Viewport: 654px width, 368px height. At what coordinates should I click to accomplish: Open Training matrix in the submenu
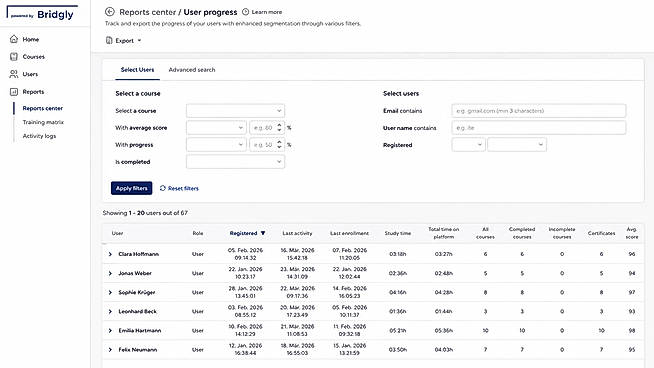(x=43, y=122)
